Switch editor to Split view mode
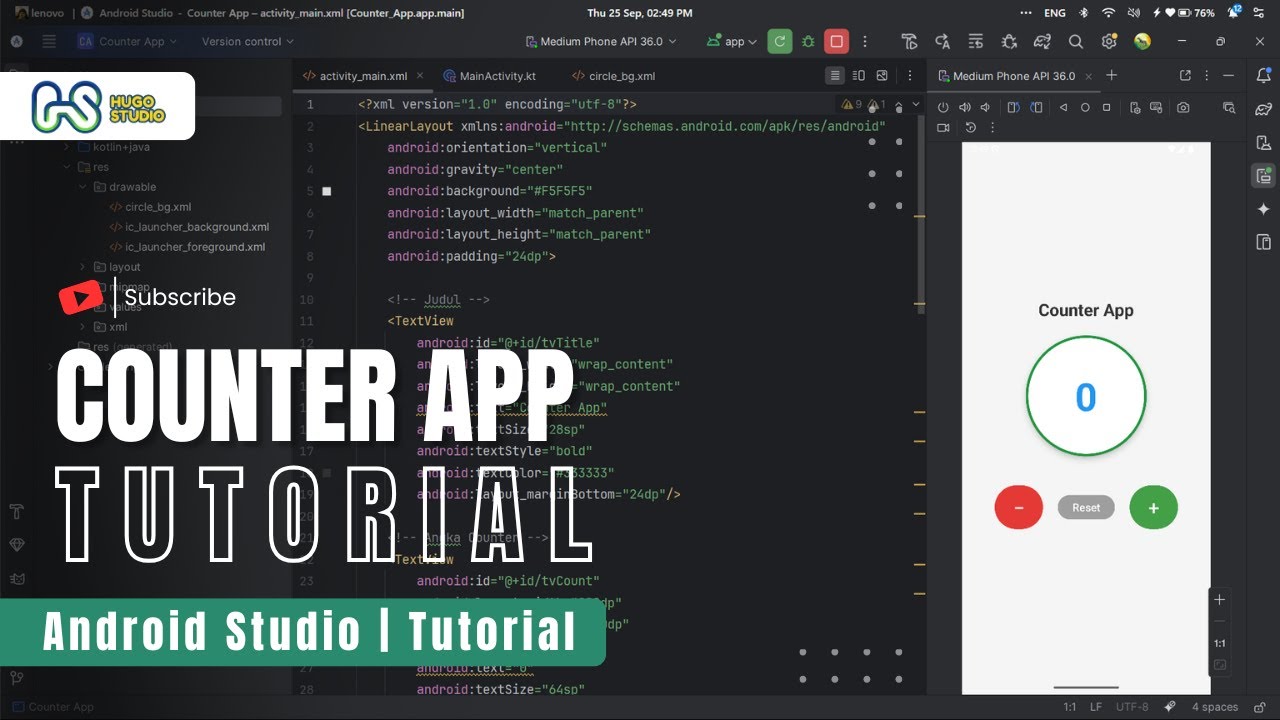The image size is (1280, 720). tap(859, 76)
